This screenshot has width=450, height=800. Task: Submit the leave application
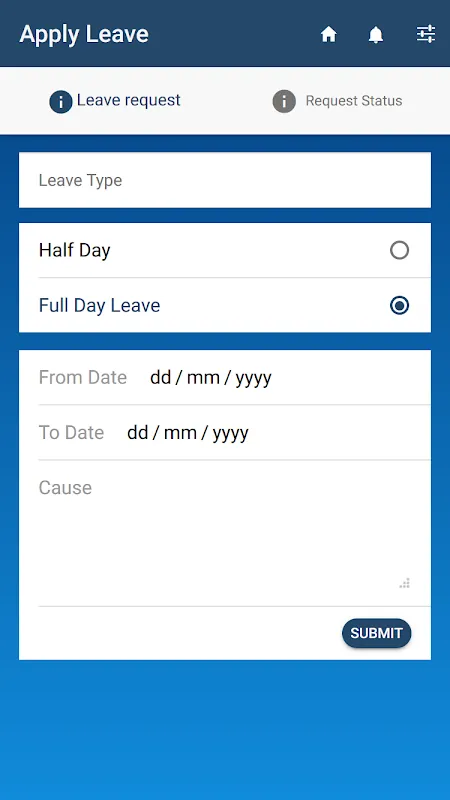377,633
